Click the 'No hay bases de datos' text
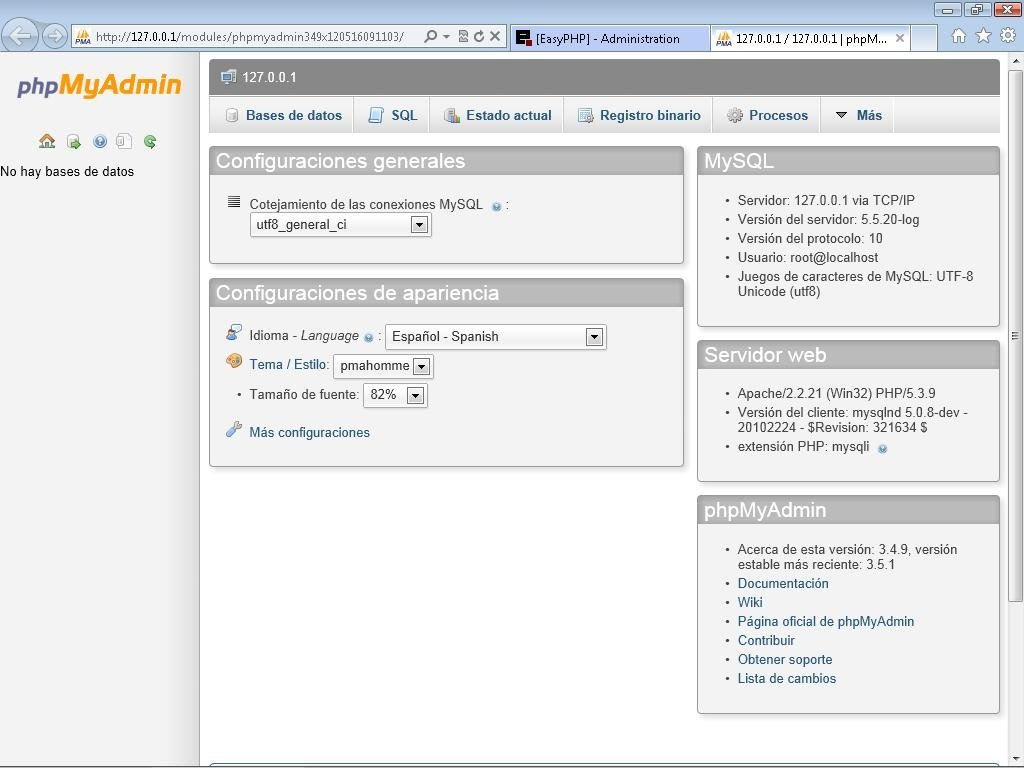The width and height of the screenshot is (1024, 768). [x=67, y=171]
